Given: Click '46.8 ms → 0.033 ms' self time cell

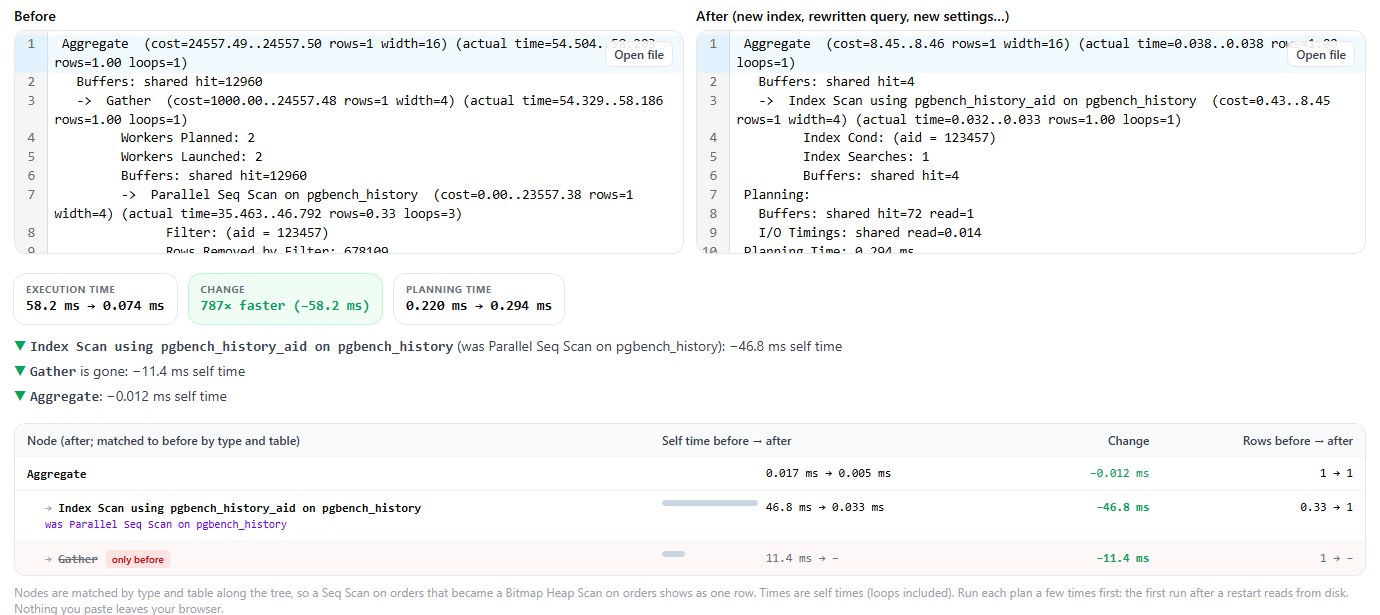Looking at the screenshot, I should [825, 508].
